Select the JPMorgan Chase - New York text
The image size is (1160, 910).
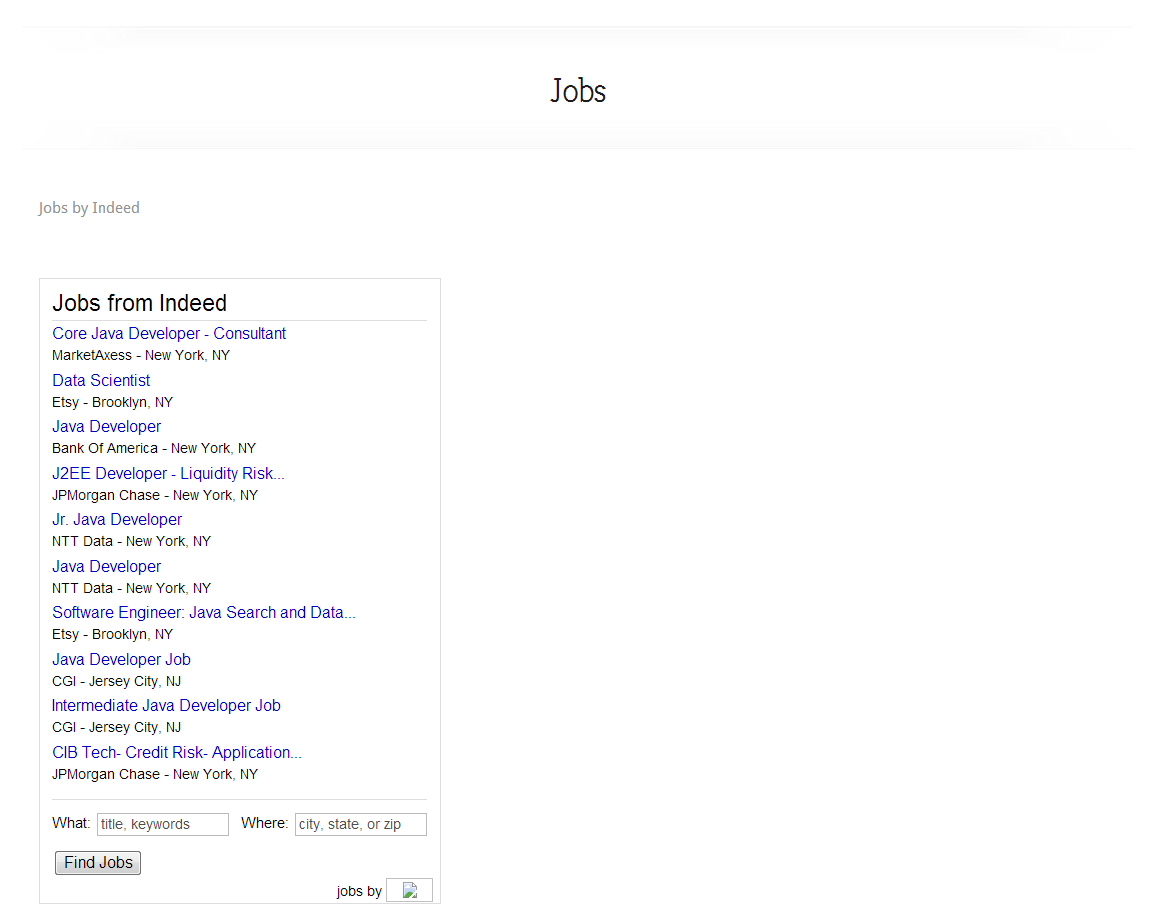[x=155, y=495]
